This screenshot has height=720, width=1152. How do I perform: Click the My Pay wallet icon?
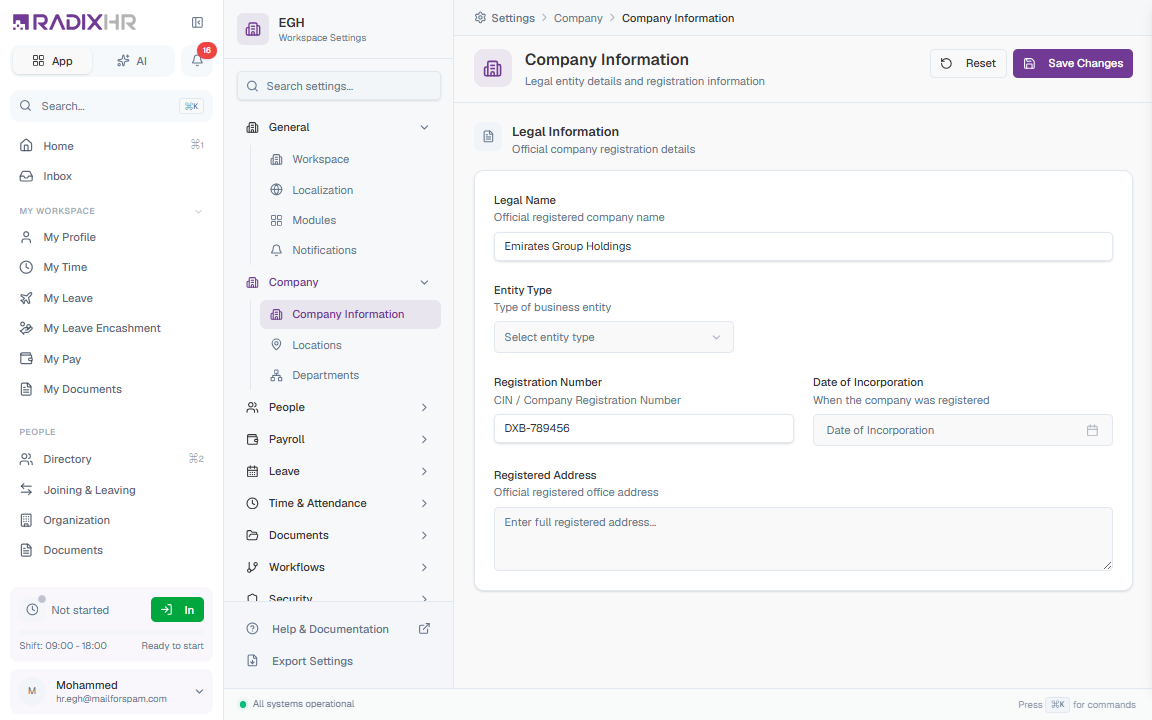(x=26, y=359)
